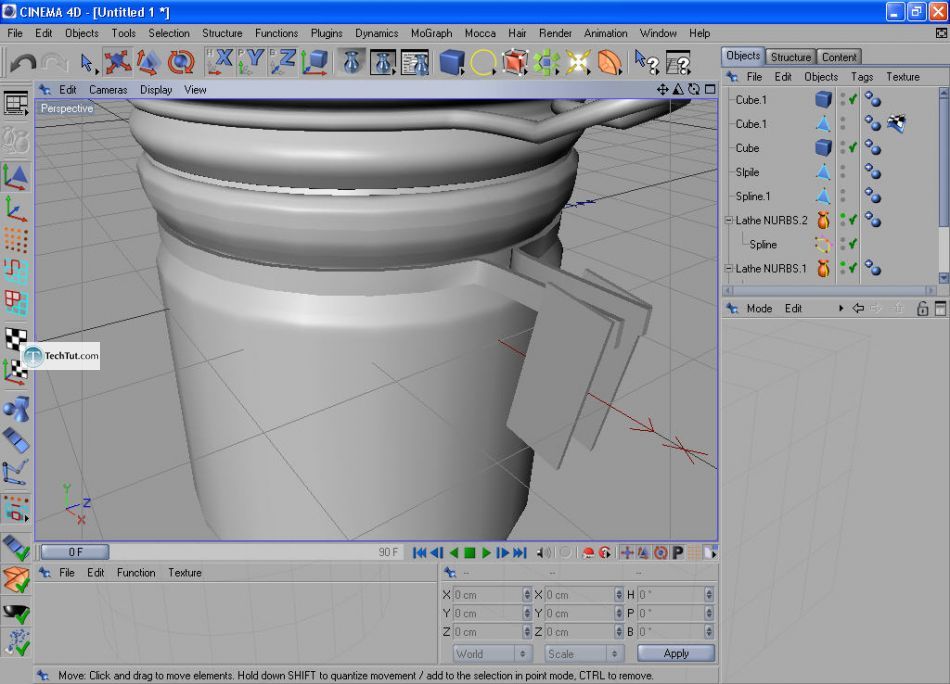Open the World coordinate dropdown
950x684 pixels.
tap(492, 654)
